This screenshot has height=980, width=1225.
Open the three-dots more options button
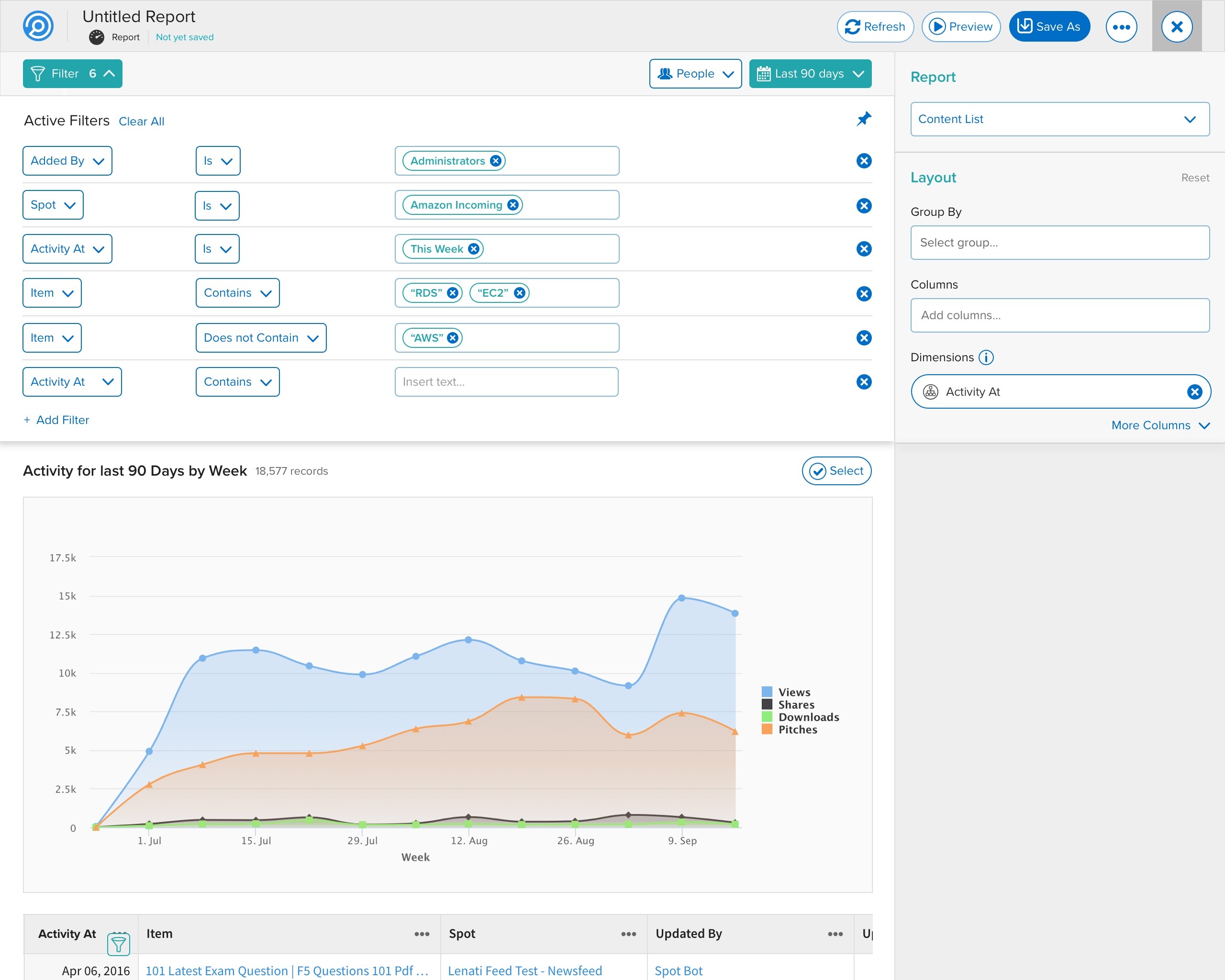(1121, 27)
